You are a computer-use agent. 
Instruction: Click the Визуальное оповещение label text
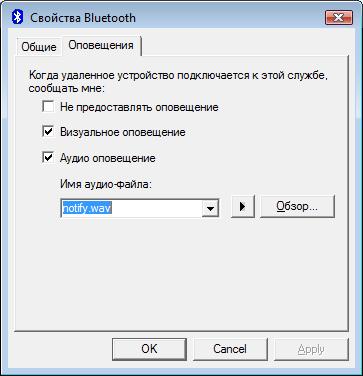123,132
